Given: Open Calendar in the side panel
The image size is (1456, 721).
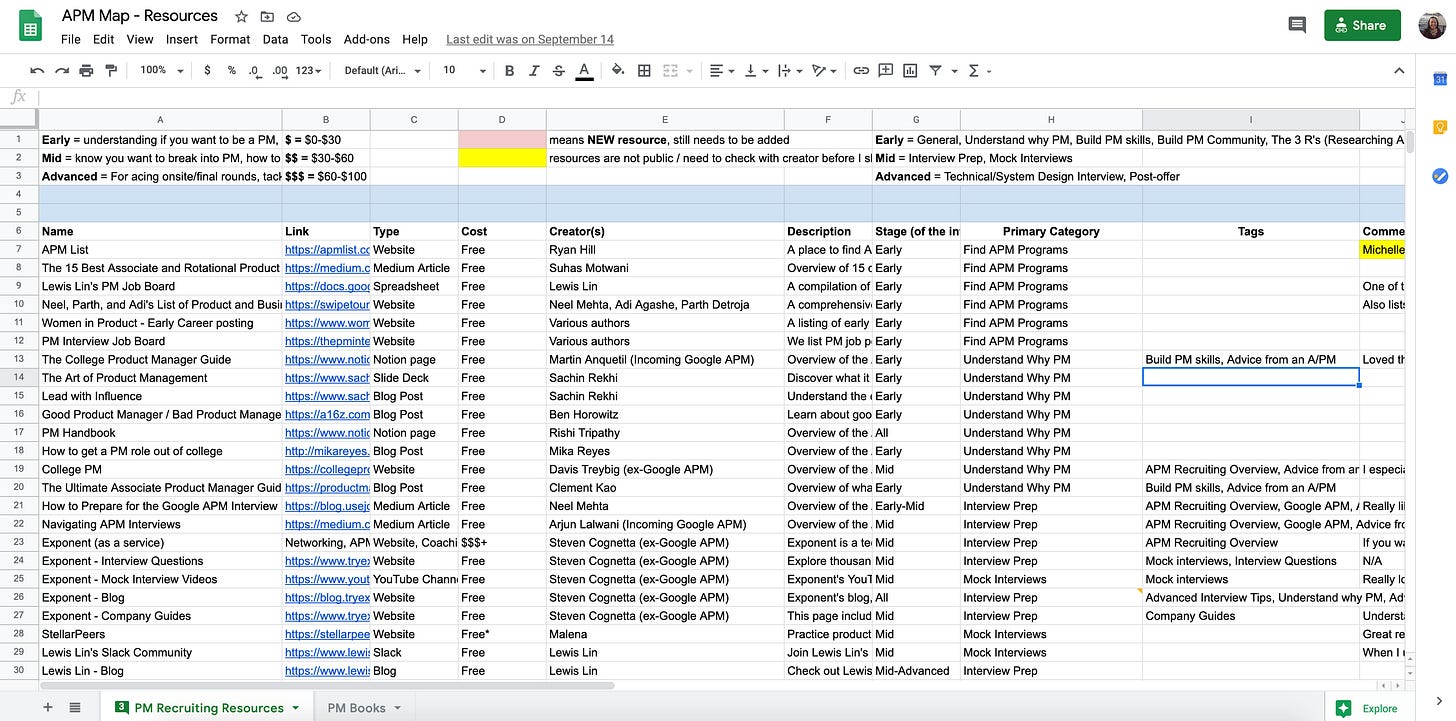Looking at the screenshot, I should (x=1440, y=79).
